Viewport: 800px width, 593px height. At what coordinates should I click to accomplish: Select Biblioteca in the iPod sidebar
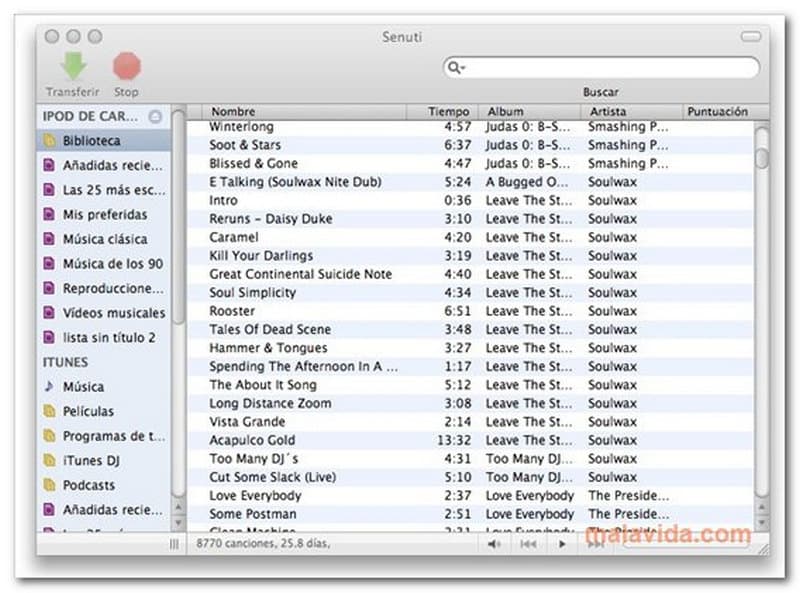coord(91,141)
